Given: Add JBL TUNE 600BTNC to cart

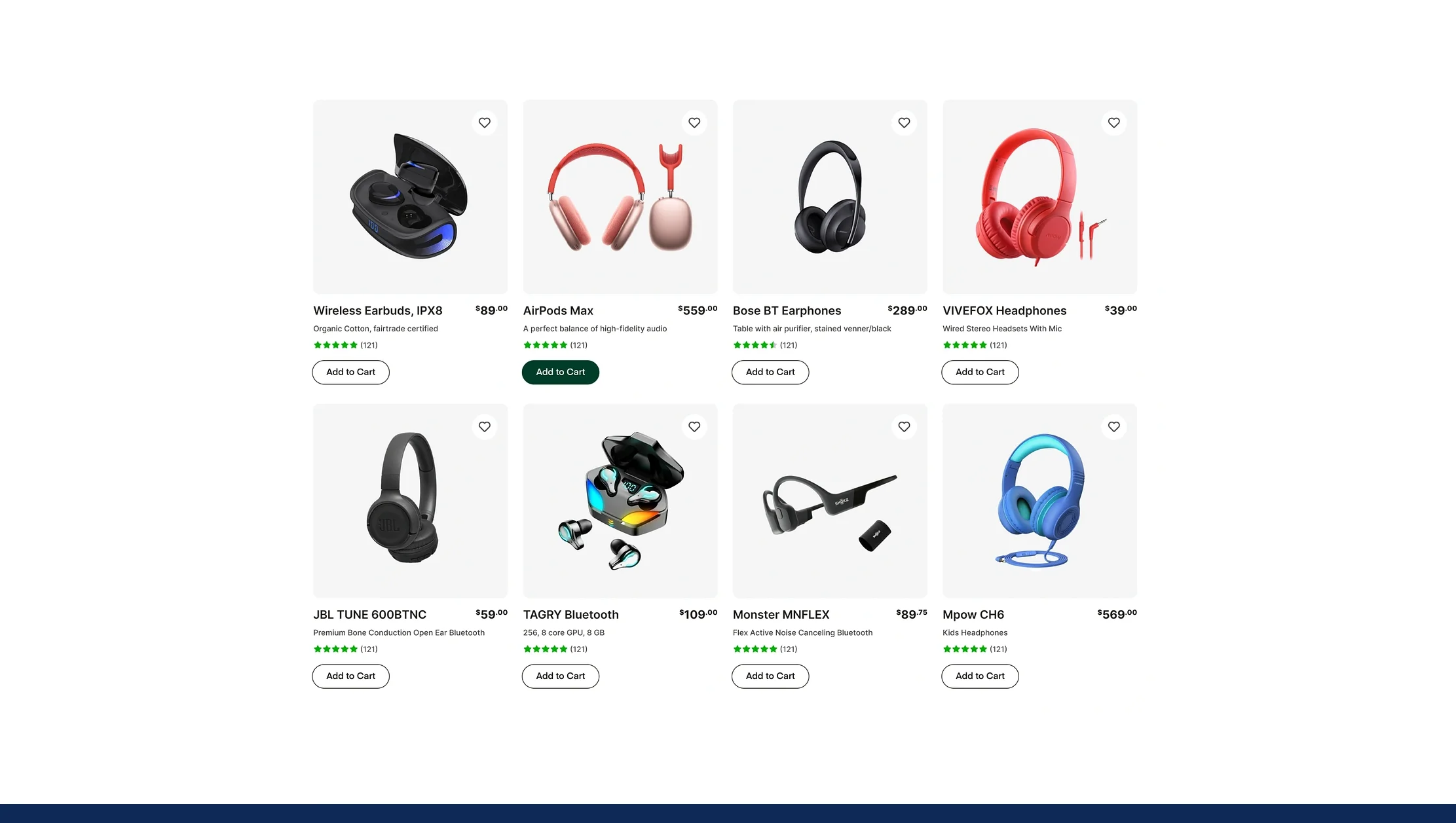Looking at the screenshot, I should pos(350,676).
